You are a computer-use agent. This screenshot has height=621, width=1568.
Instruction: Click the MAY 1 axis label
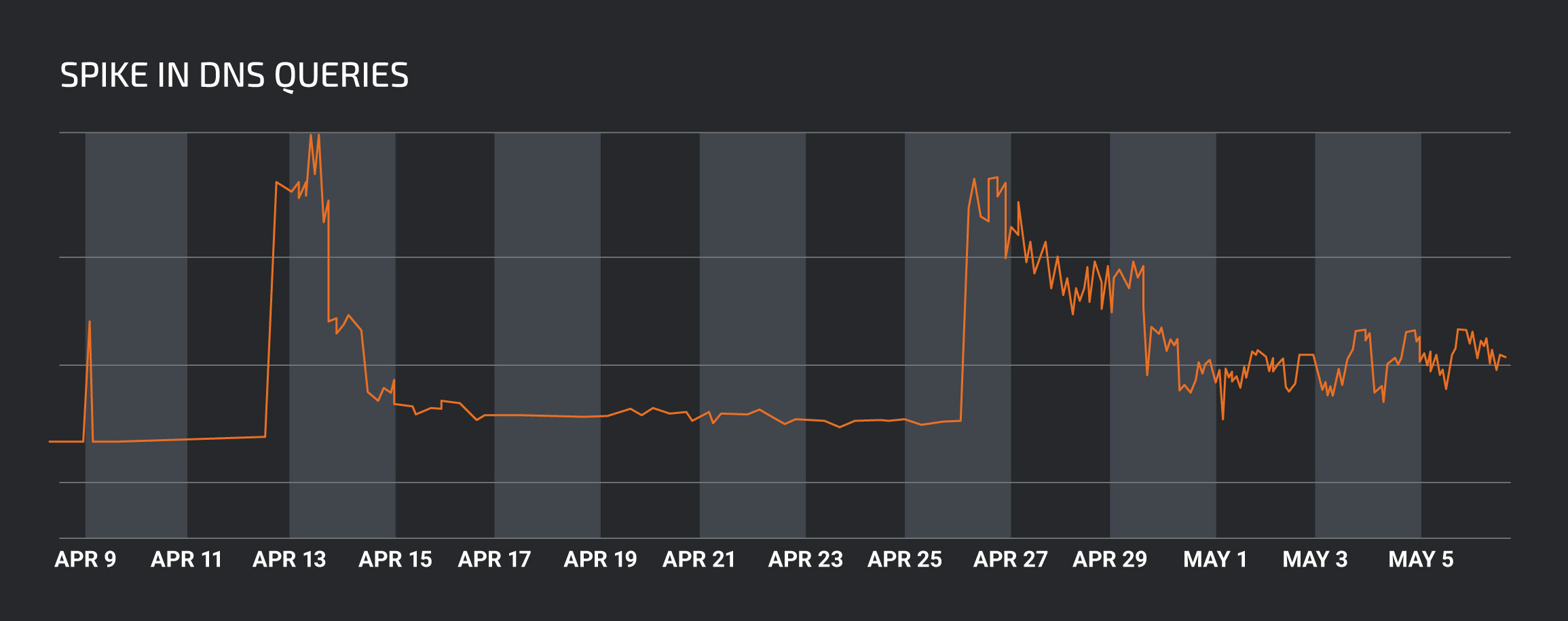coord(1215,559)
